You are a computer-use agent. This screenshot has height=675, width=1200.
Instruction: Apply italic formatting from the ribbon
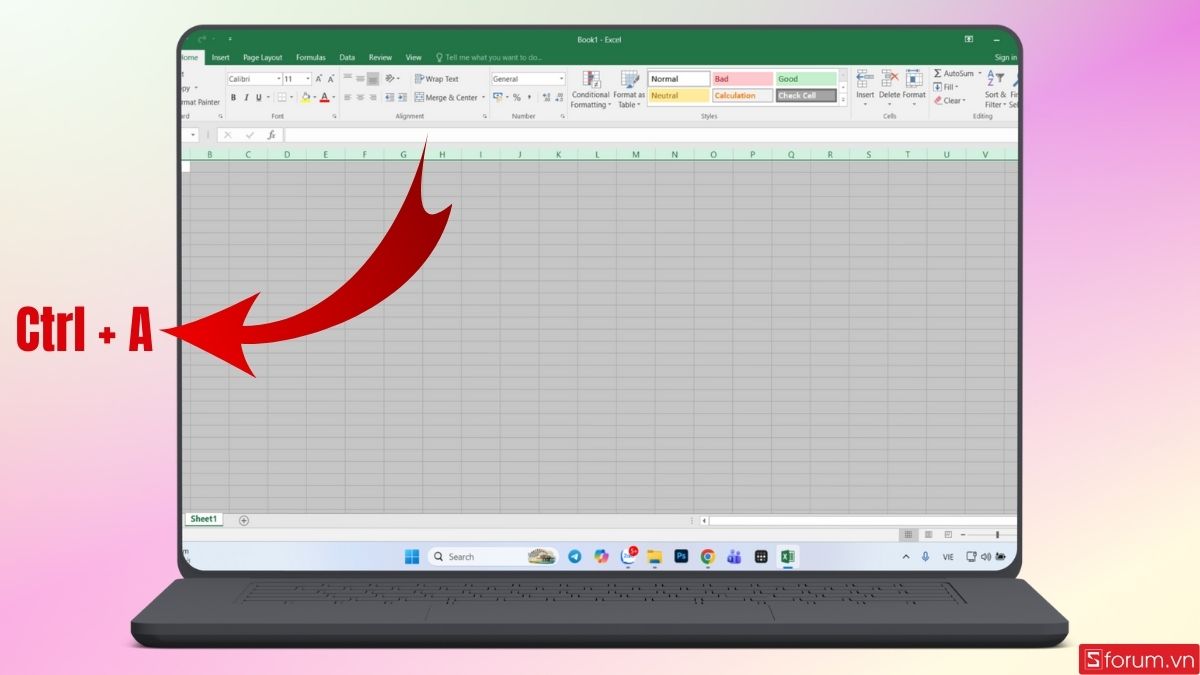pyautogui.click(x=247, y=97)
